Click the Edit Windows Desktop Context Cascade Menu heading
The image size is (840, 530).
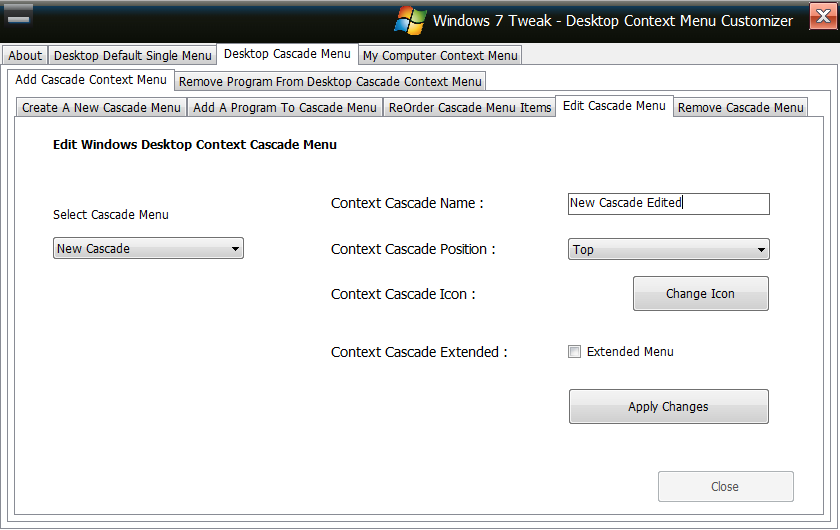(195, 145)
